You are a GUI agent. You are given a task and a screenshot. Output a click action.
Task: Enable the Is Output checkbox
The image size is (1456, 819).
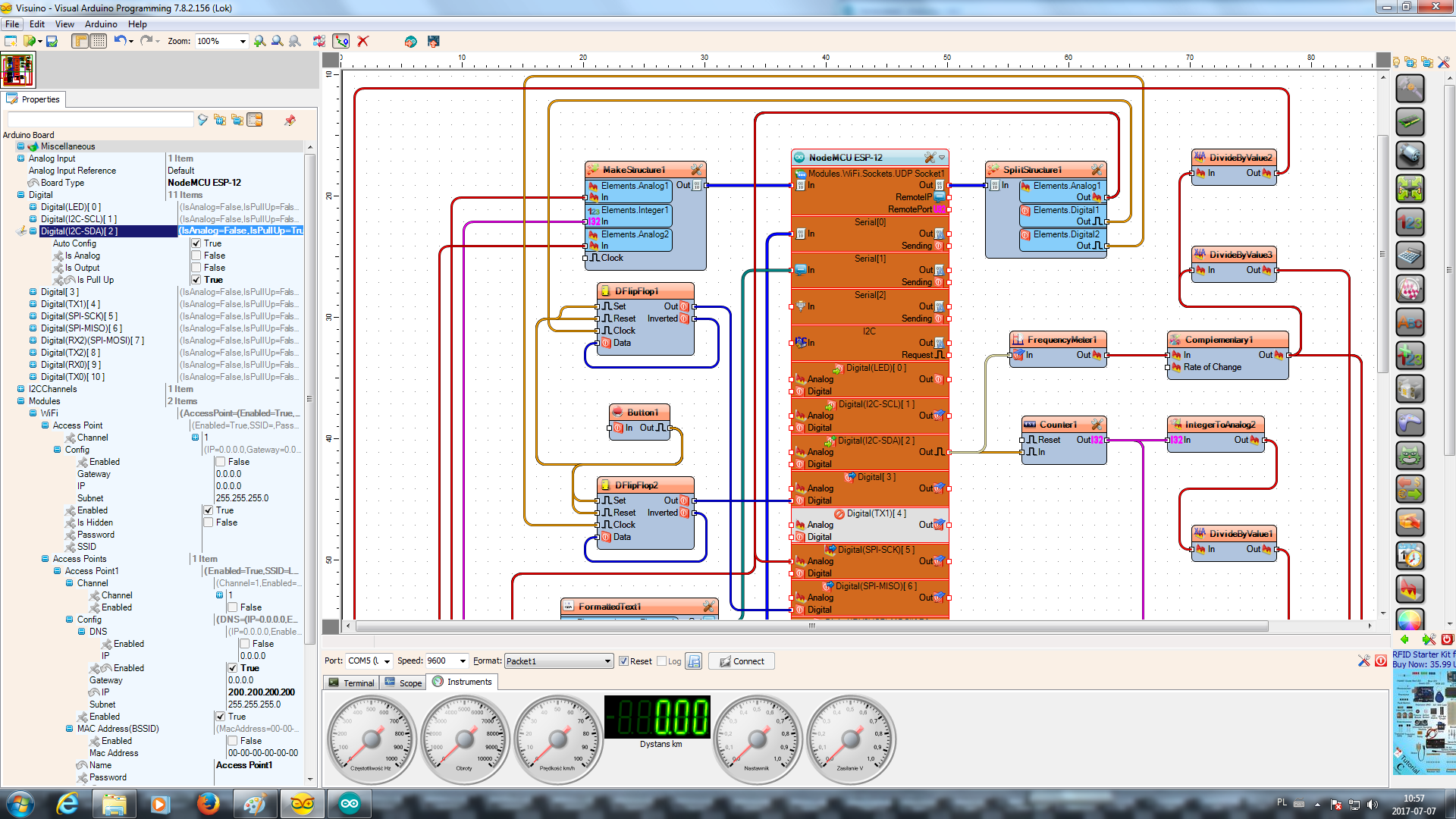pos(196,268)
